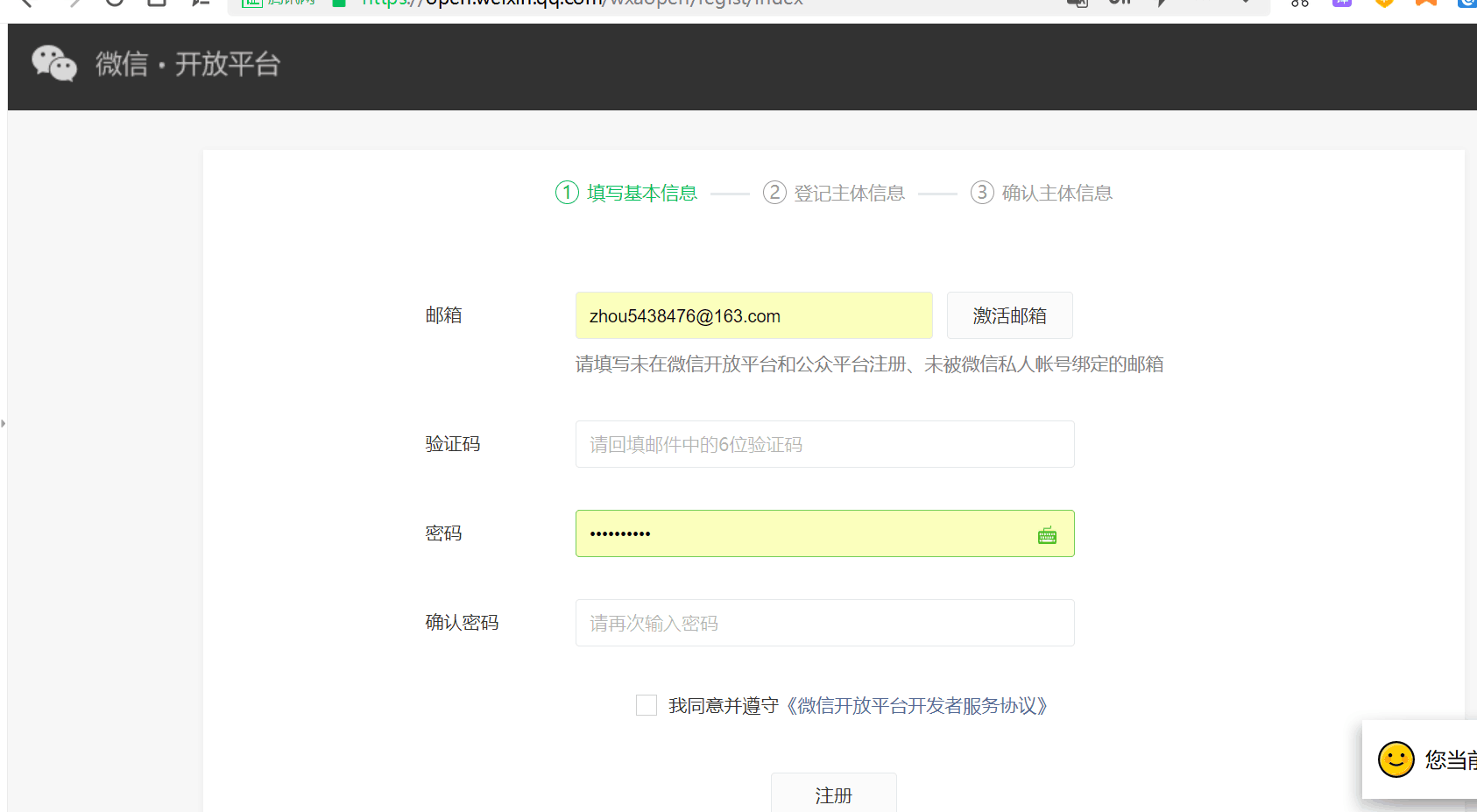The height and width of the screenshot is (812, 1477).
Task: Click the WeChat logo in the header
Action: point(54,64)
